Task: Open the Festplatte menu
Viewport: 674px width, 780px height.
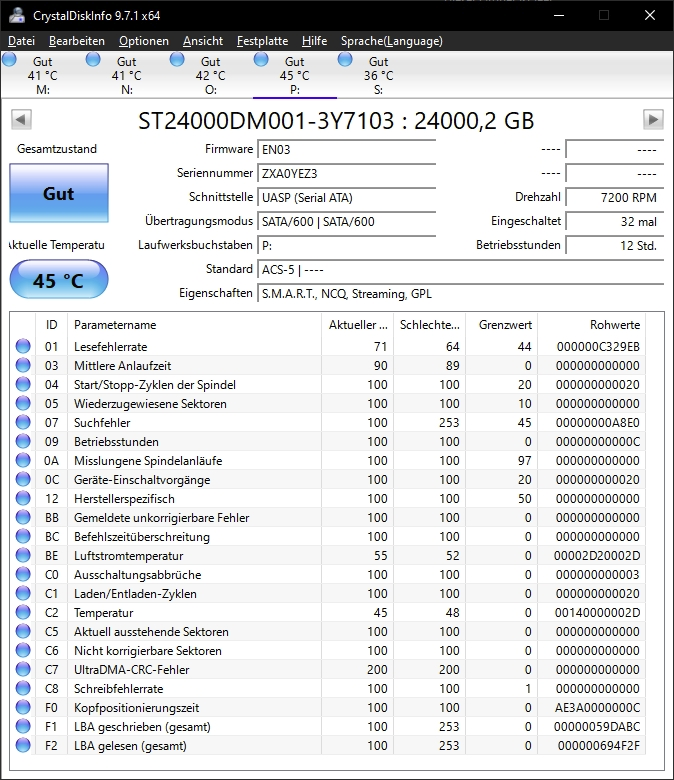Action: (x=262, y=41)
